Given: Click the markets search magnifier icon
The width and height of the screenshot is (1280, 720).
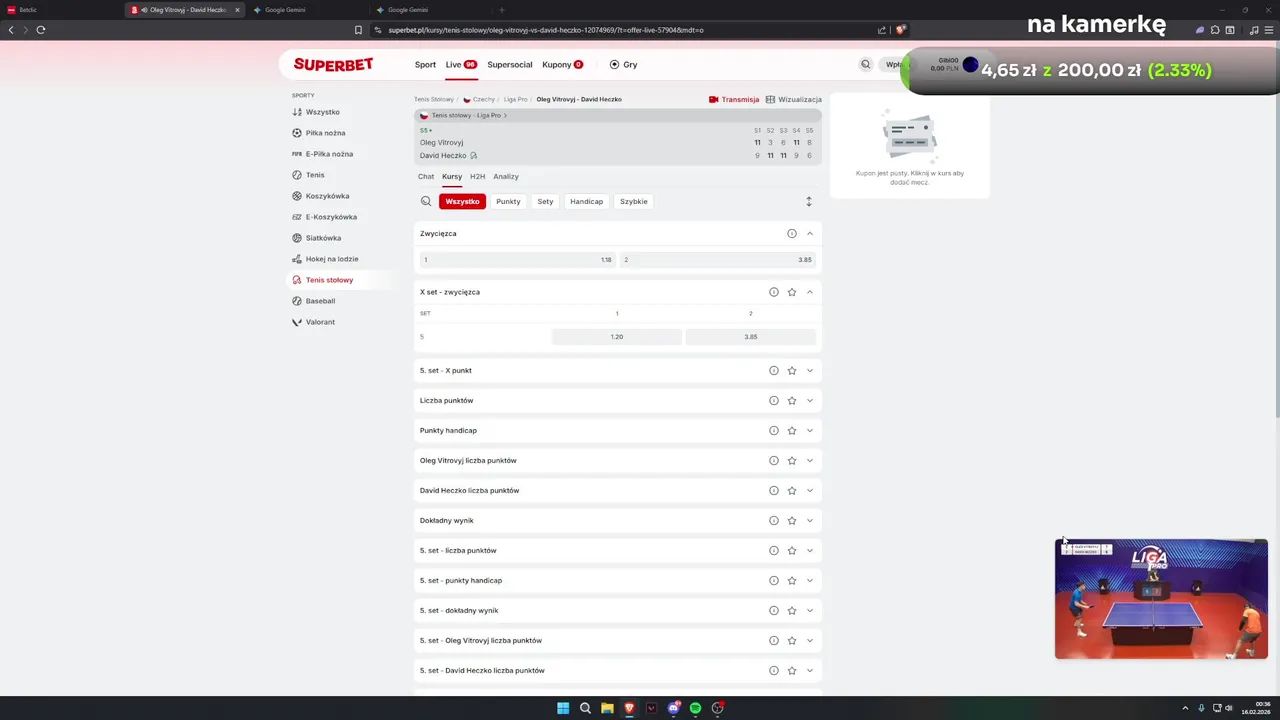Looking at the screenshot, I should tap(426, 201).
